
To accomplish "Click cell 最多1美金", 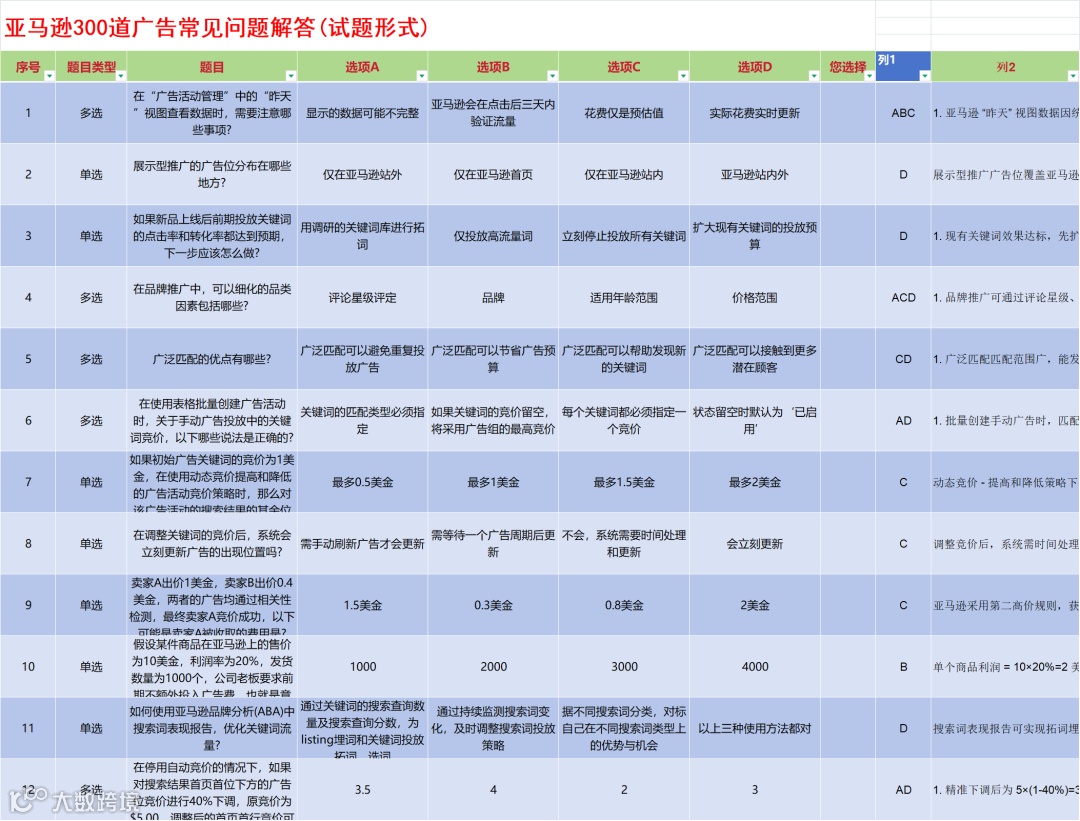I will [493, 482].
